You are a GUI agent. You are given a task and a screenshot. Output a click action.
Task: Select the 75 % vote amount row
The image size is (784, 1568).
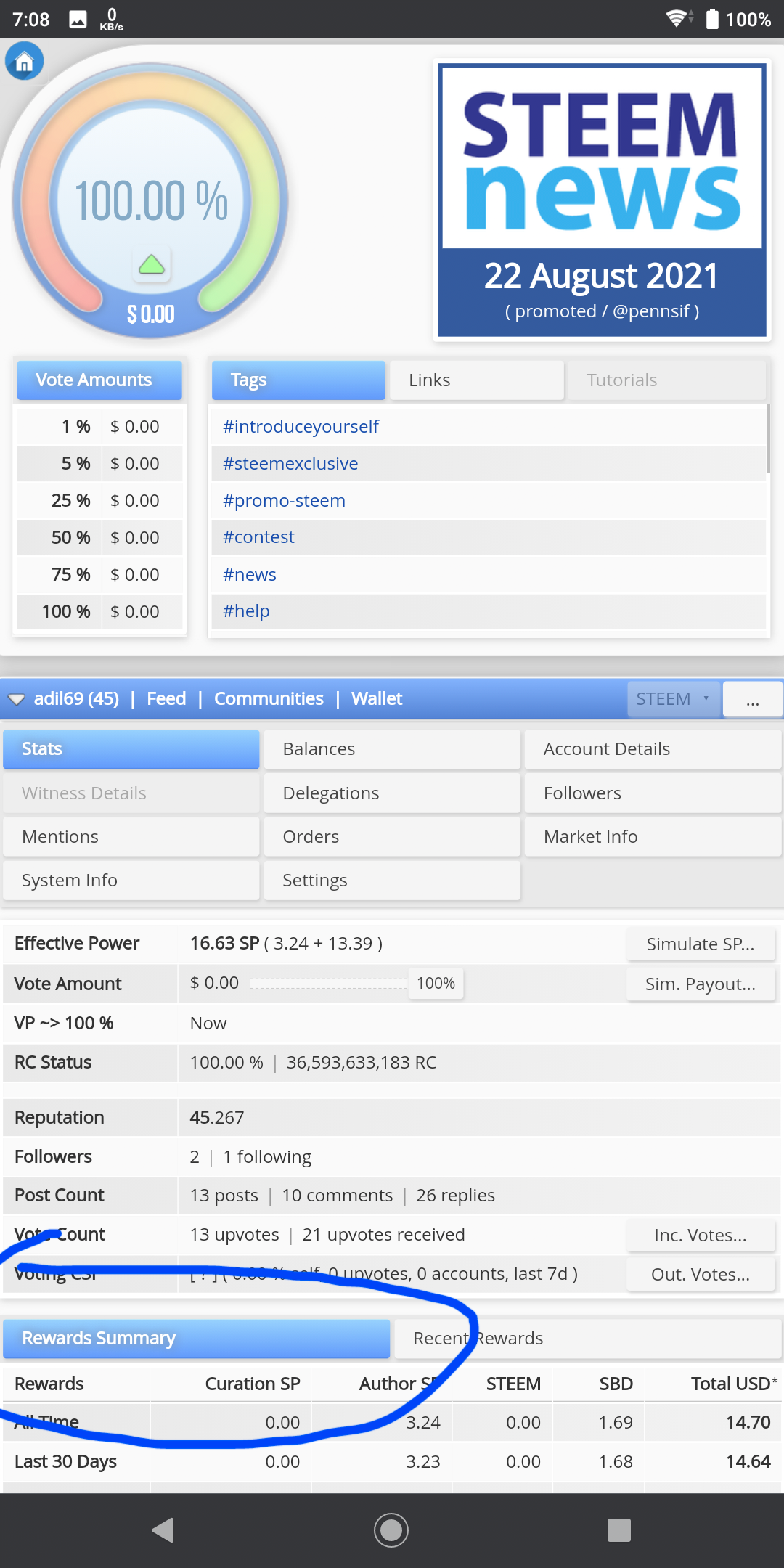point(99,574)
